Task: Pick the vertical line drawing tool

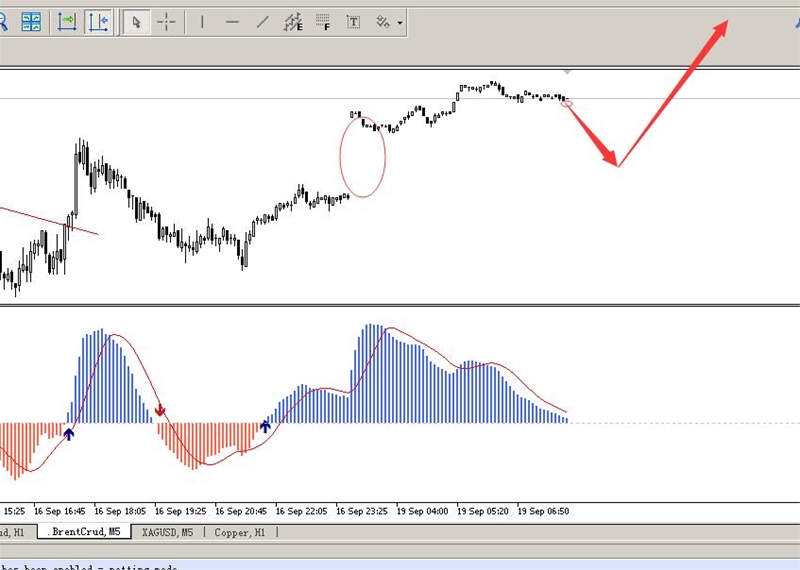Action: [x=203, y=22]
